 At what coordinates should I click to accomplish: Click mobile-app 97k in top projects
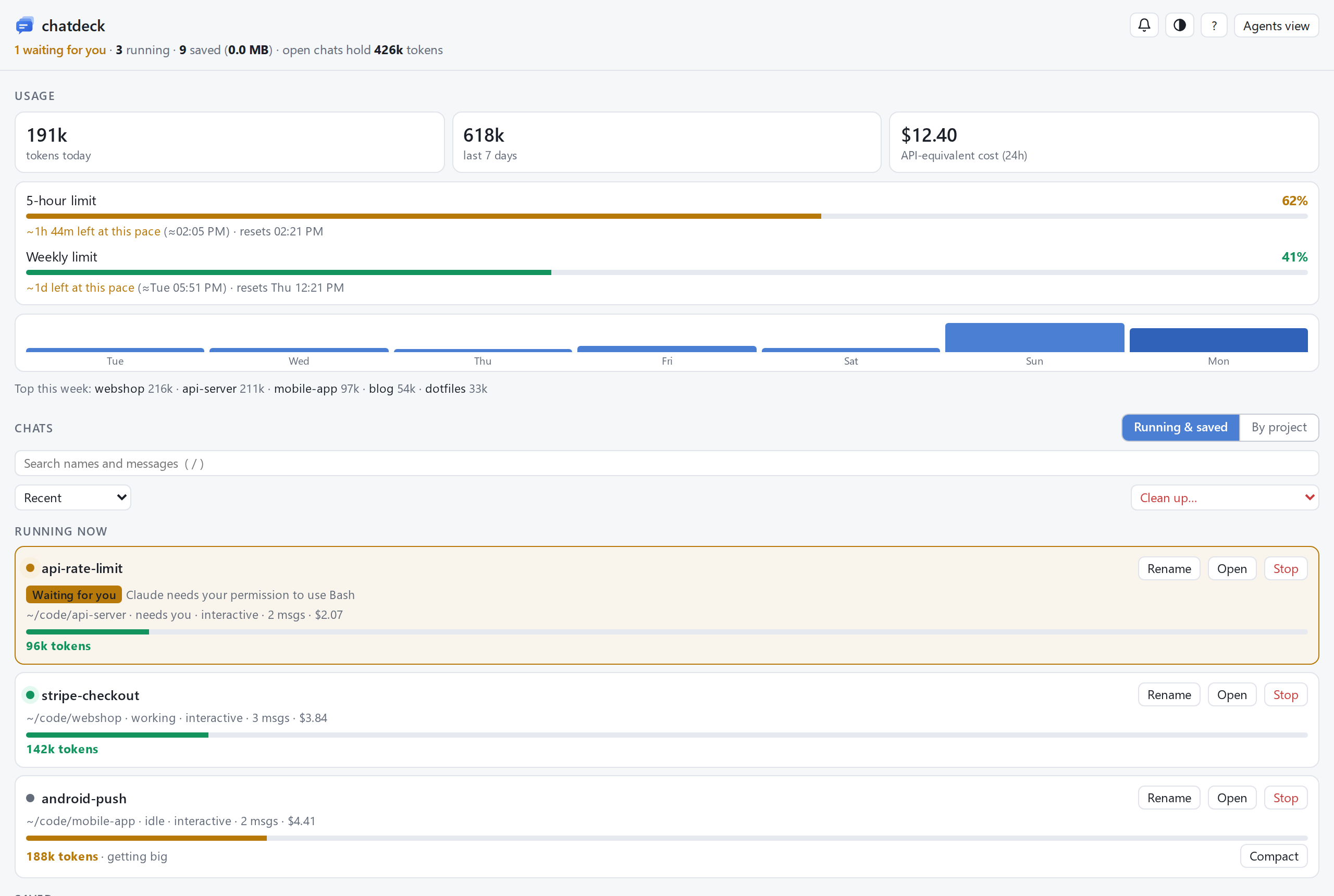pyautogui.click(x=316, y=389)
